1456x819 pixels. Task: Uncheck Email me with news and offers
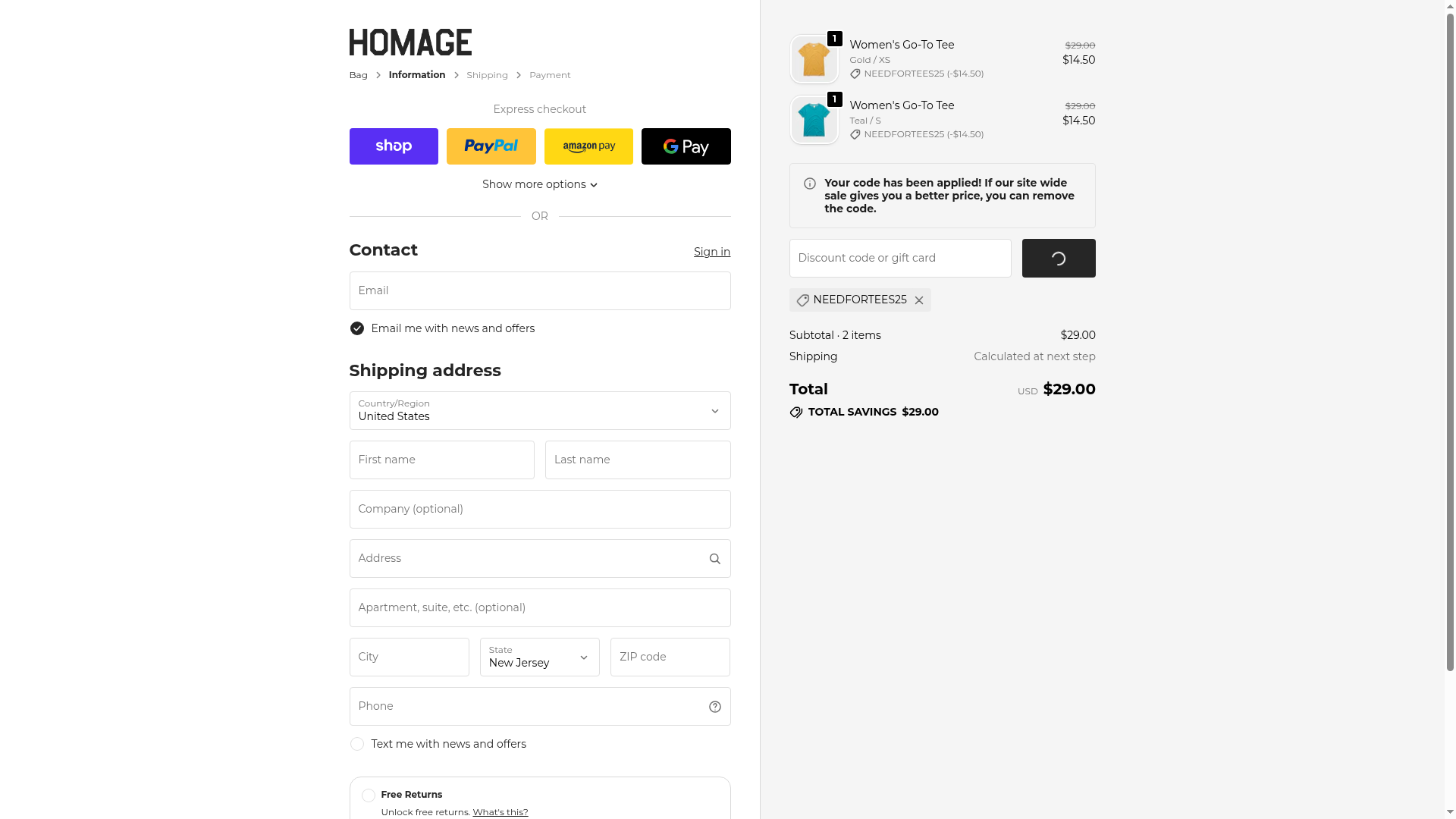pyautogui.click(x=357, y=328)
